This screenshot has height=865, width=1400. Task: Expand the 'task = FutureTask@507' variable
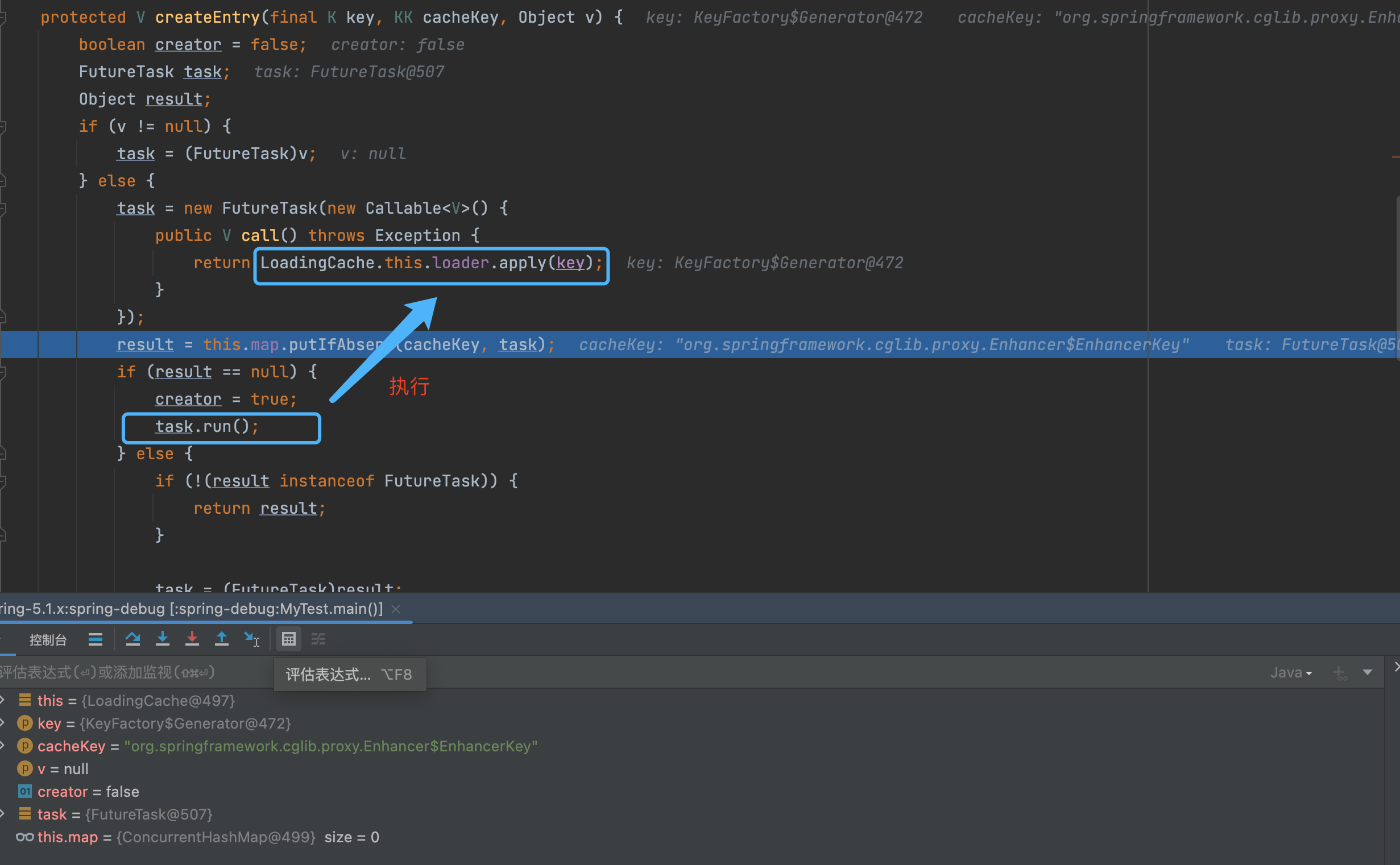(x=3, y=813)
